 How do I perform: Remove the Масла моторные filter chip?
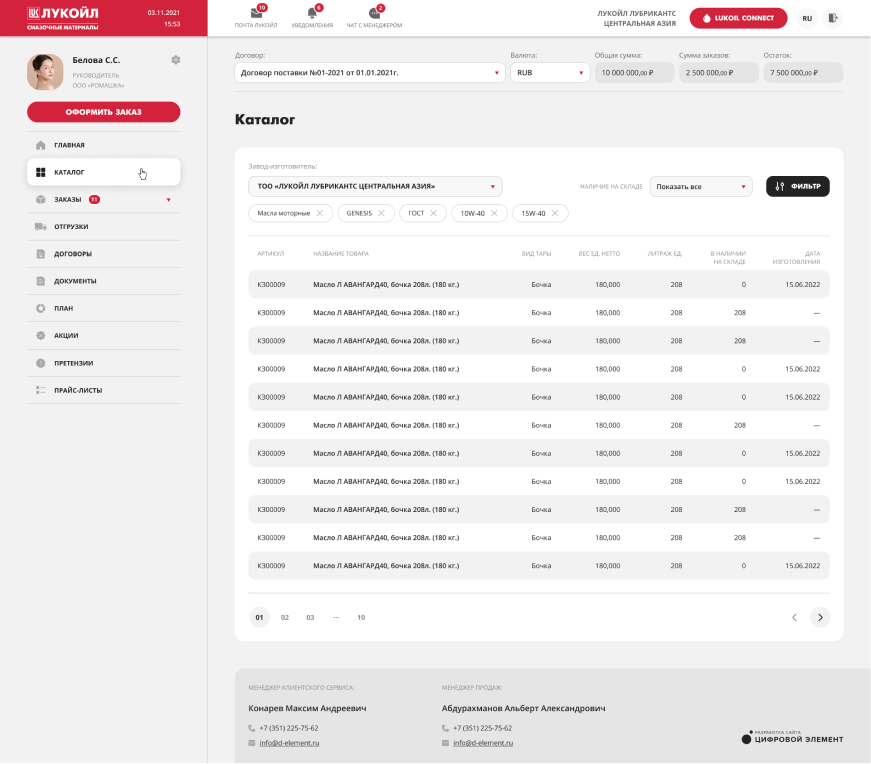(320, 213)
